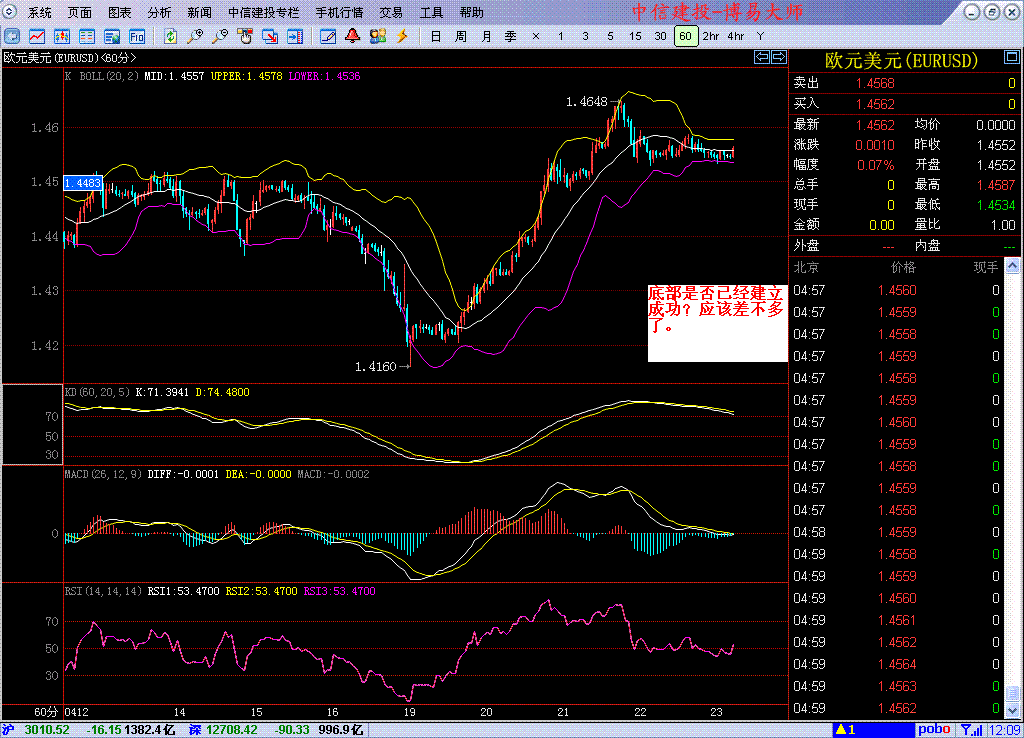Select the 1 minute period
Image resolution: width=1024 pixels, height=738 pixels.
(x=560, y=37)
